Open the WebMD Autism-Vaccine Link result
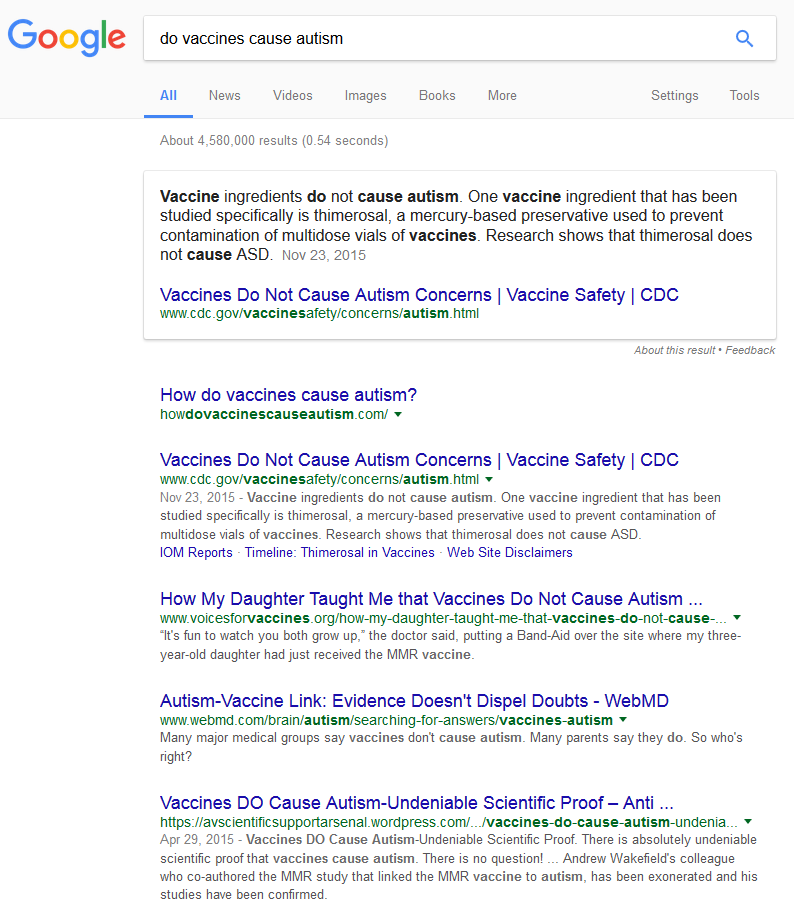Image resolution: width=794 pixels, height=909 pixels. coord(414,701)
